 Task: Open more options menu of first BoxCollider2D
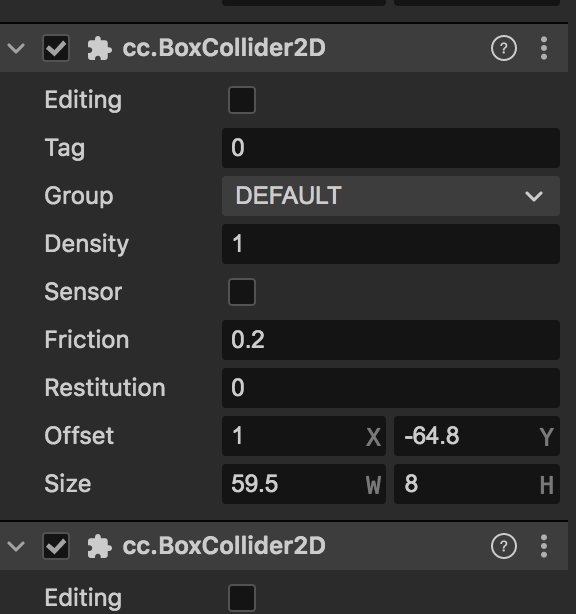[544, 48]
